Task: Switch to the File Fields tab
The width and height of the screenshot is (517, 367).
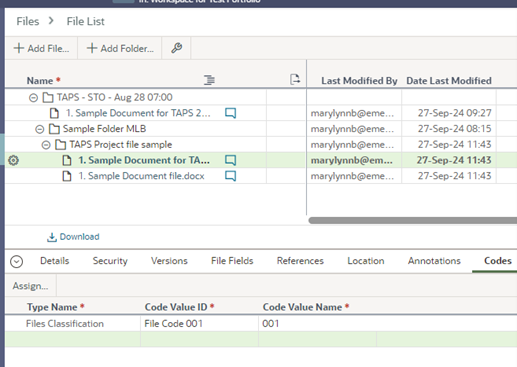Action: point(232,261)
